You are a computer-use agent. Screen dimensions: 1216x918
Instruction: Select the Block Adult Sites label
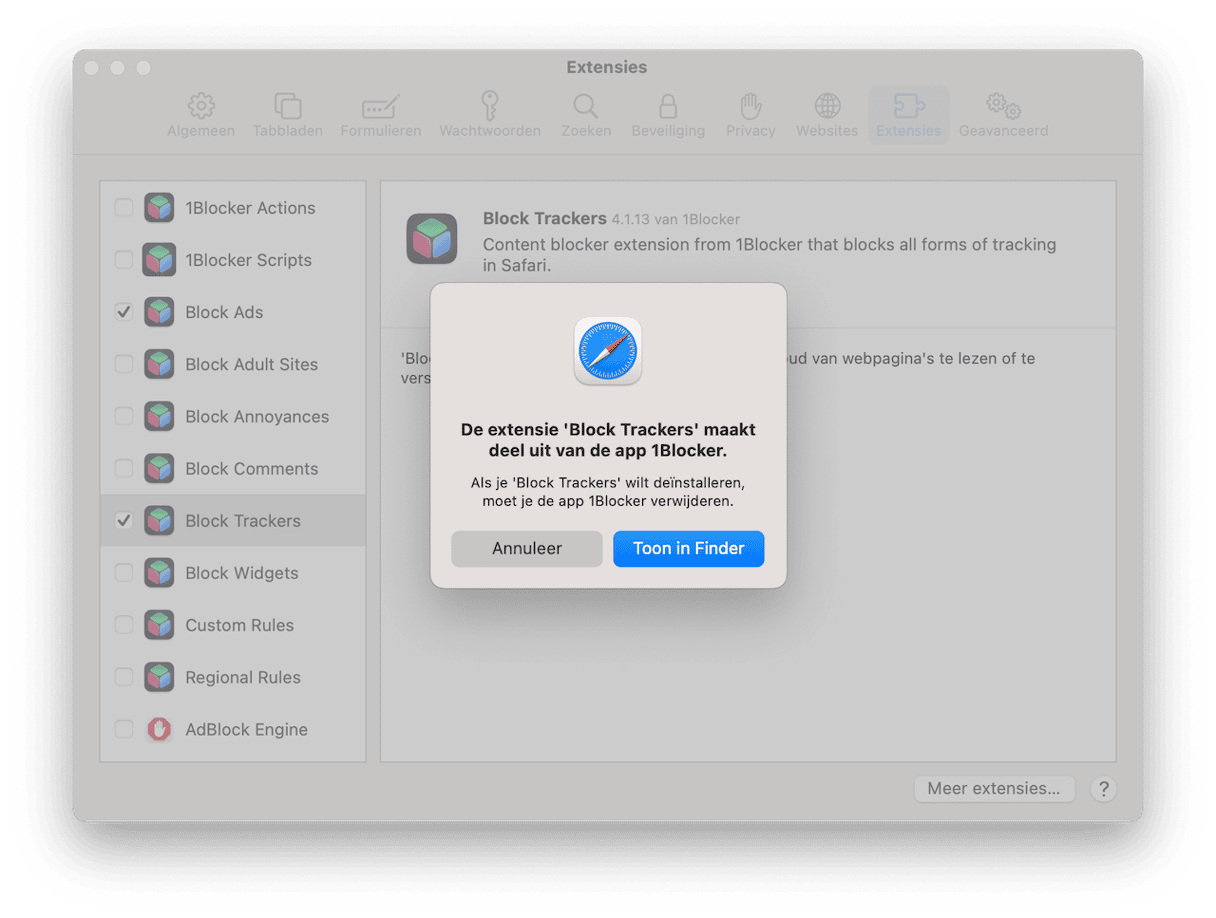(x=252, y=364)
